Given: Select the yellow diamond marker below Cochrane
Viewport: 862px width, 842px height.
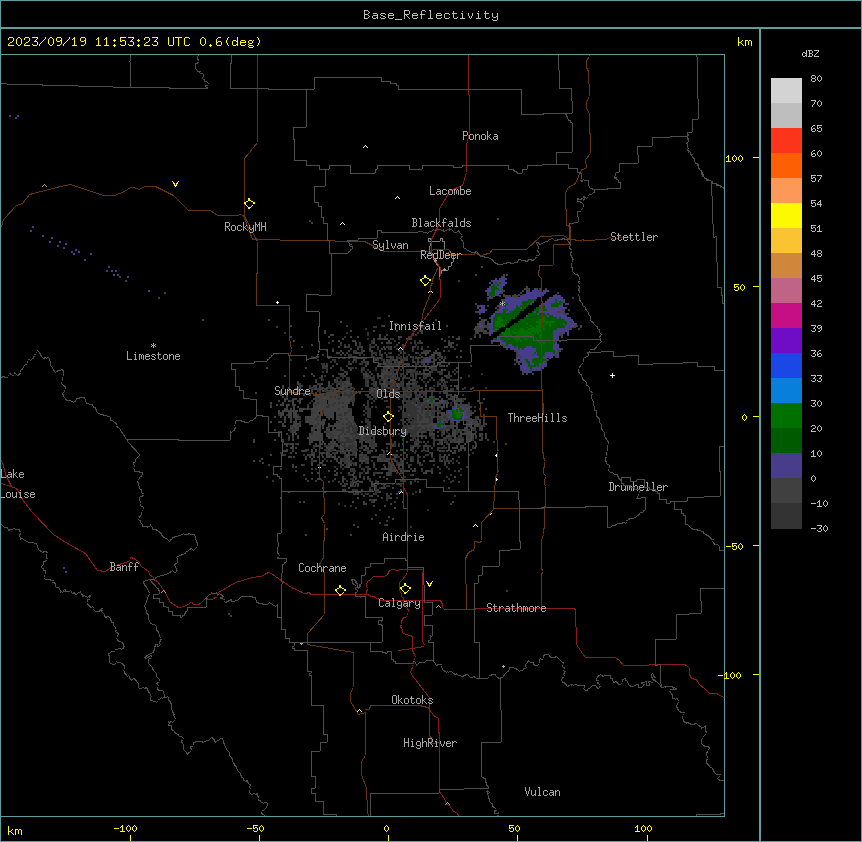Looking at the screenshot, I should point(341,590).
